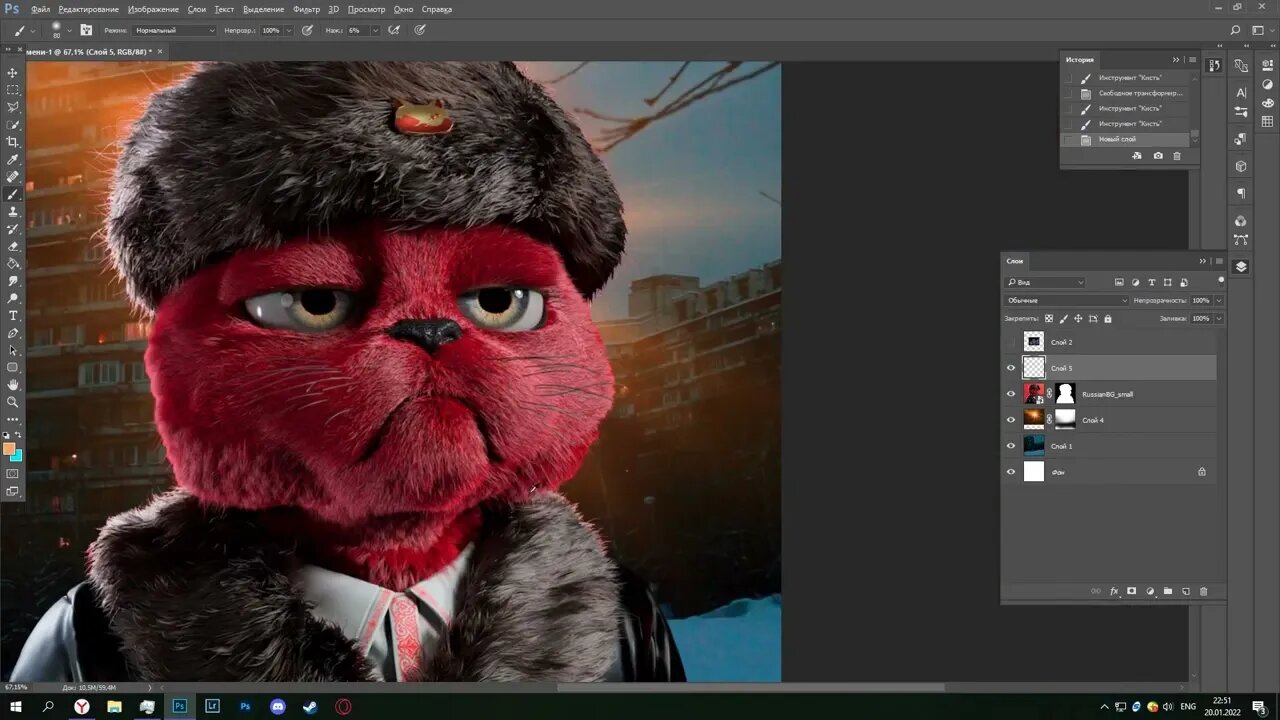The image size is (1280, 720).
Task: Open Photoshop in Windows taskbar
Action: (179, 706)
